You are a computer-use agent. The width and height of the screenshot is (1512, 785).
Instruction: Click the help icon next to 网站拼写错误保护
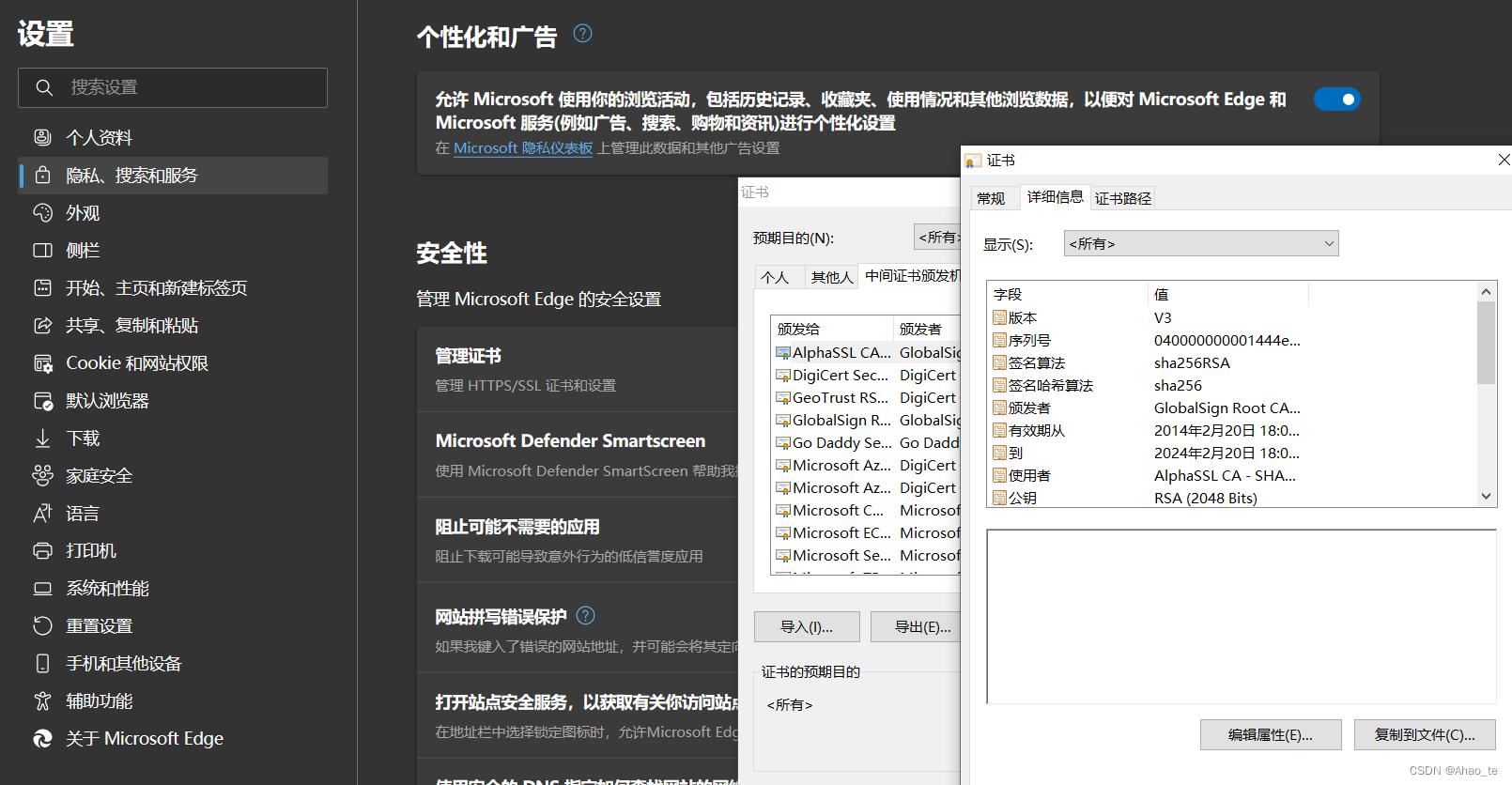click(585, 616)
